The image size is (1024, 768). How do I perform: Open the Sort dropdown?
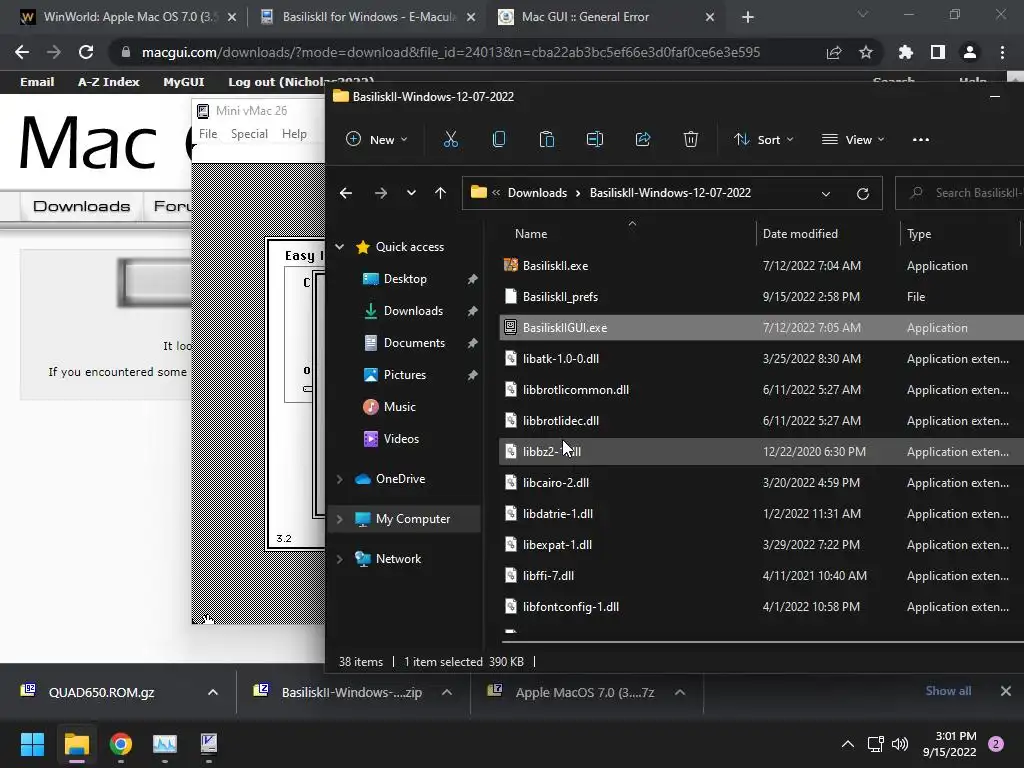pyautogui.click(x=763, y=139)
